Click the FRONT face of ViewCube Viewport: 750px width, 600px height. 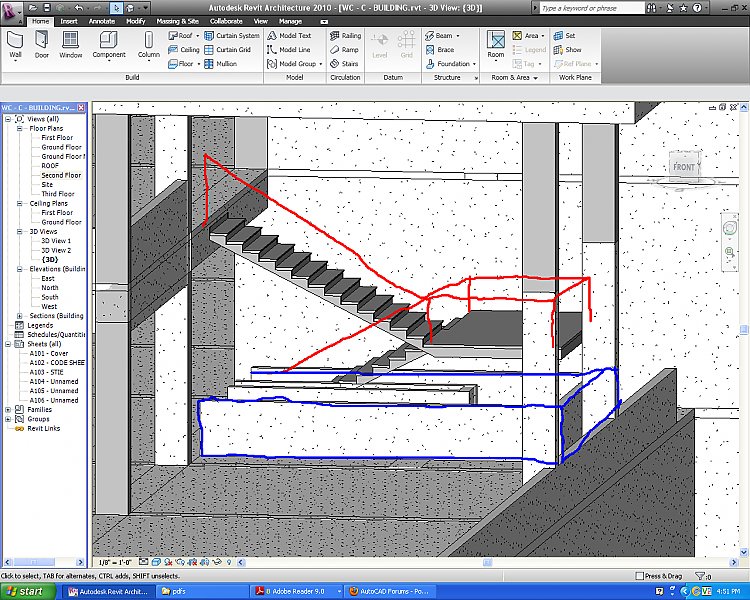tap(684, 167)
